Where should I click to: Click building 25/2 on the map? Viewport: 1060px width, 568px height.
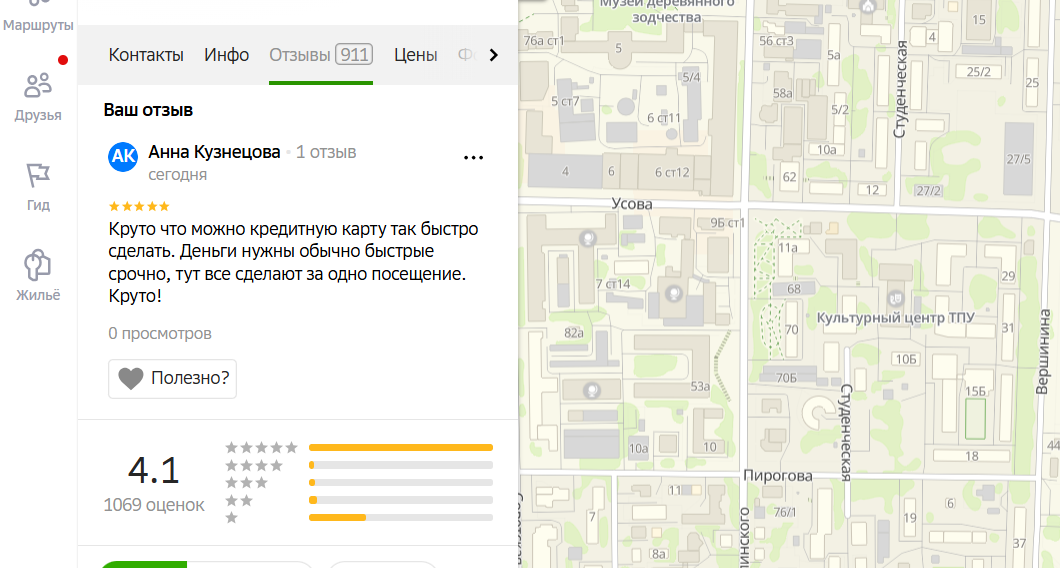978,72
